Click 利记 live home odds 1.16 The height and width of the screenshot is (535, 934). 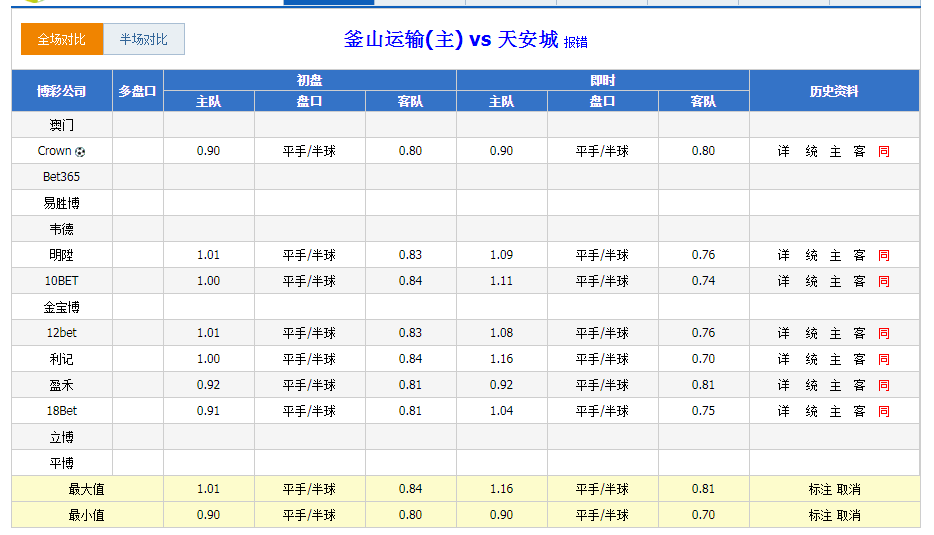pos(502,359)
